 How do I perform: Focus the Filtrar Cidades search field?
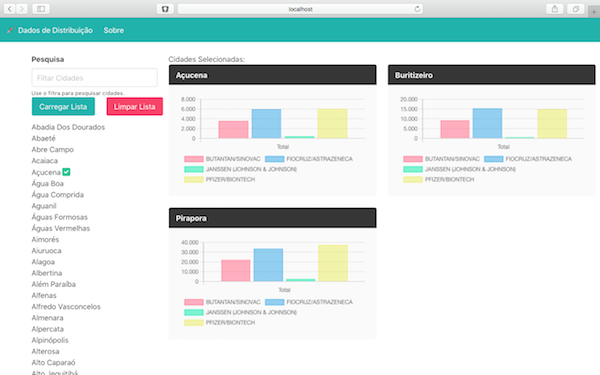[x=95, y=78]
